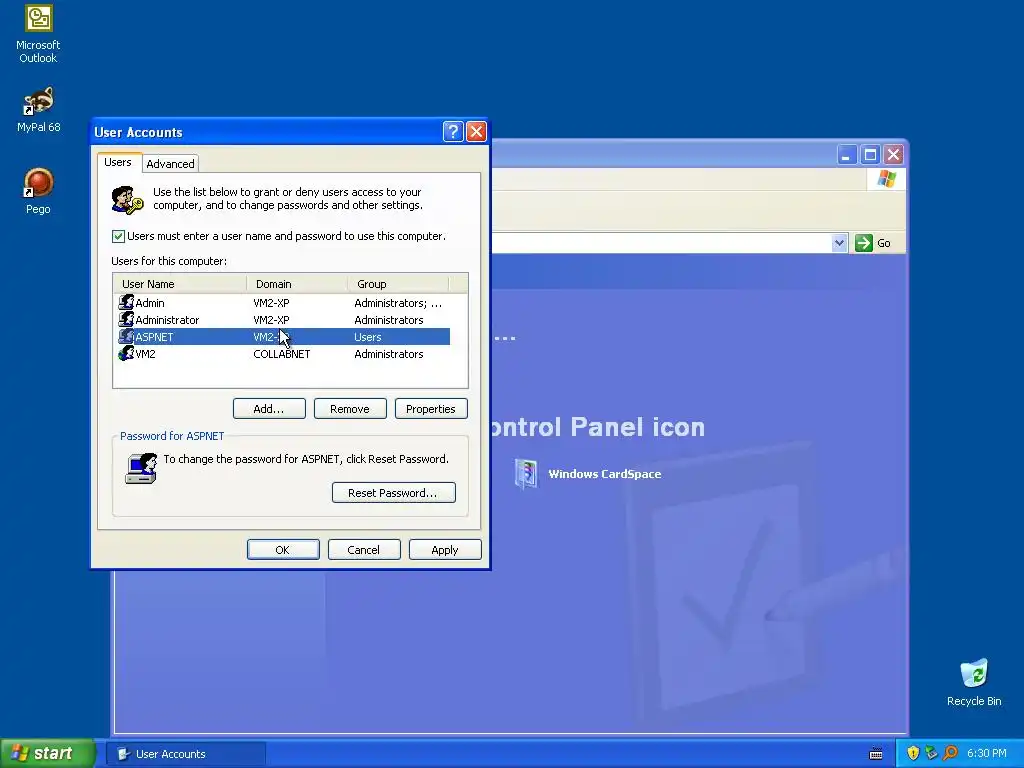This screenshot has width=1024, height=768.
Task: Click the green Go arrow icon
Action: 864,243
